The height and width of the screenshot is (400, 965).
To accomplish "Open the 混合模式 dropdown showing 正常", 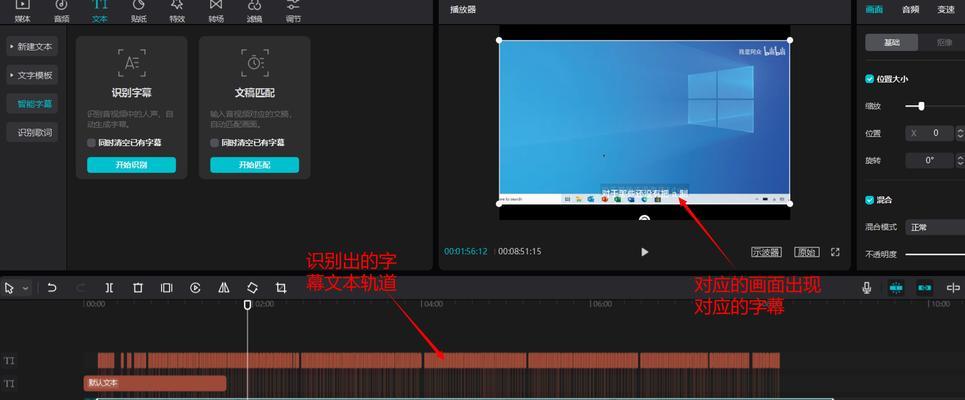I will click(935, 227).
